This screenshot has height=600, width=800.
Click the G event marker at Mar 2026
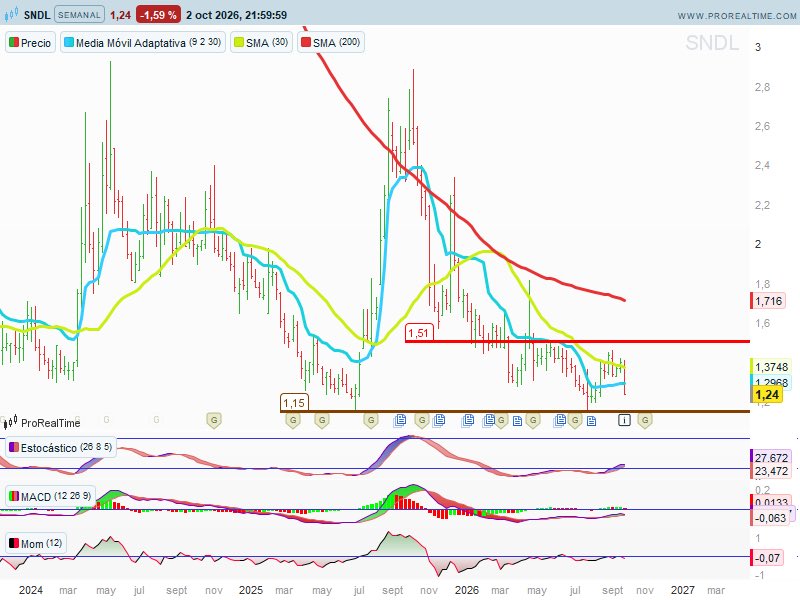point(501,420)
